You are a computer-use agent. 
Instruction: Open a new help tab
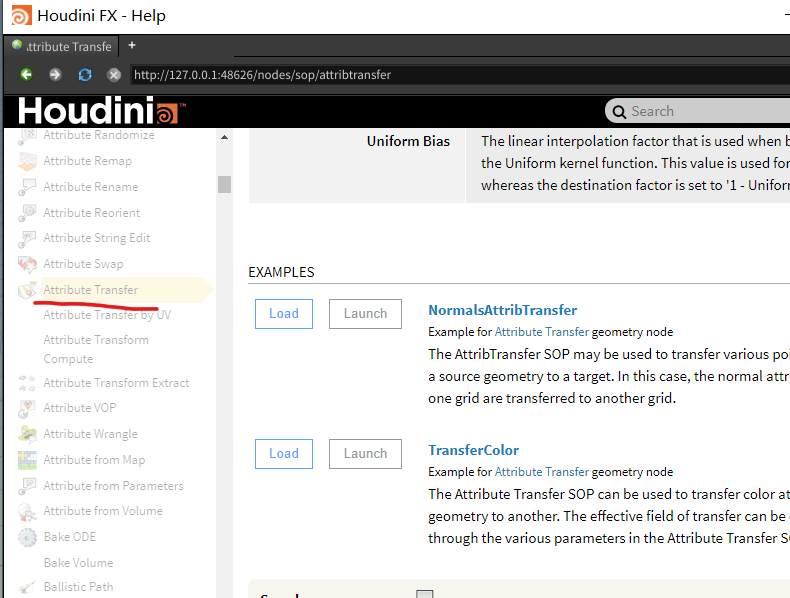pyautogui.click(x=132, y=45)
